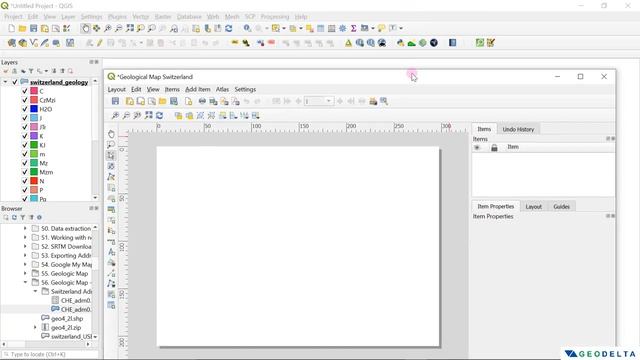Open the Layout menu in layout window
The height and width of the screenshot is (360, 640).
click(116, 89)
